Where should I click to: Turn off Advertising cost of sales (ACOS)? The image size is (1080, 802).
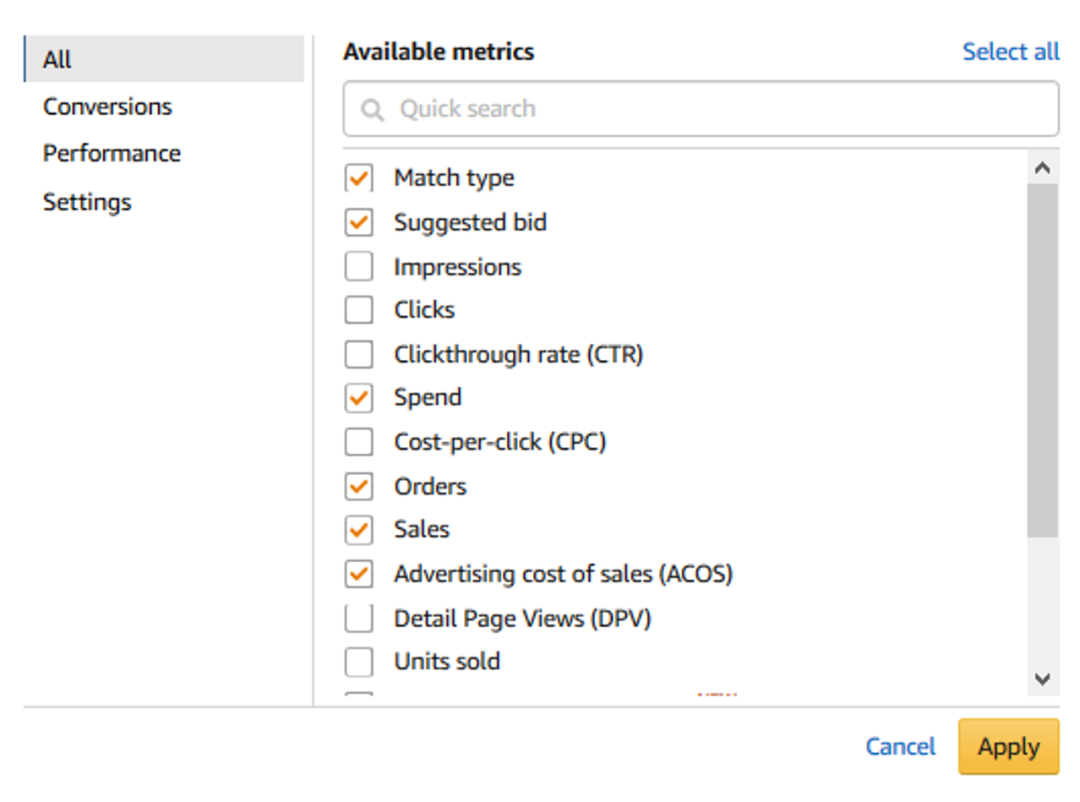pos(358,574)
